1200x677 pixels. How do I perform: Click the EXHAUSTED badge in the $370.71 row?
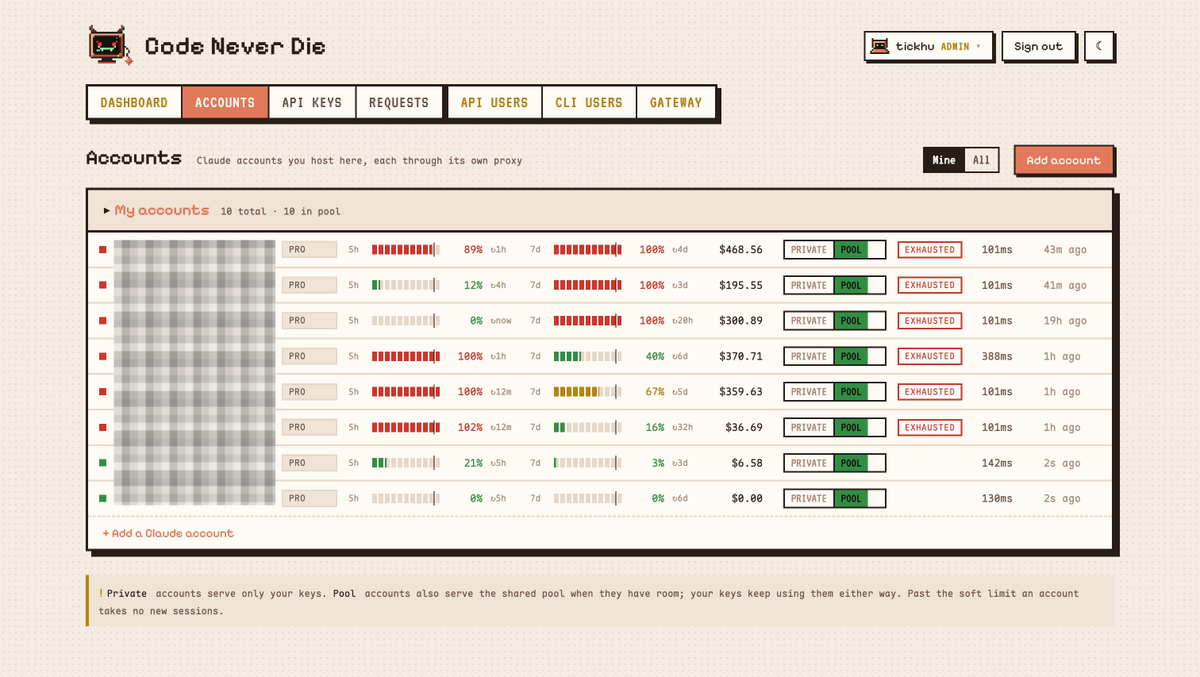pos(930,356)
